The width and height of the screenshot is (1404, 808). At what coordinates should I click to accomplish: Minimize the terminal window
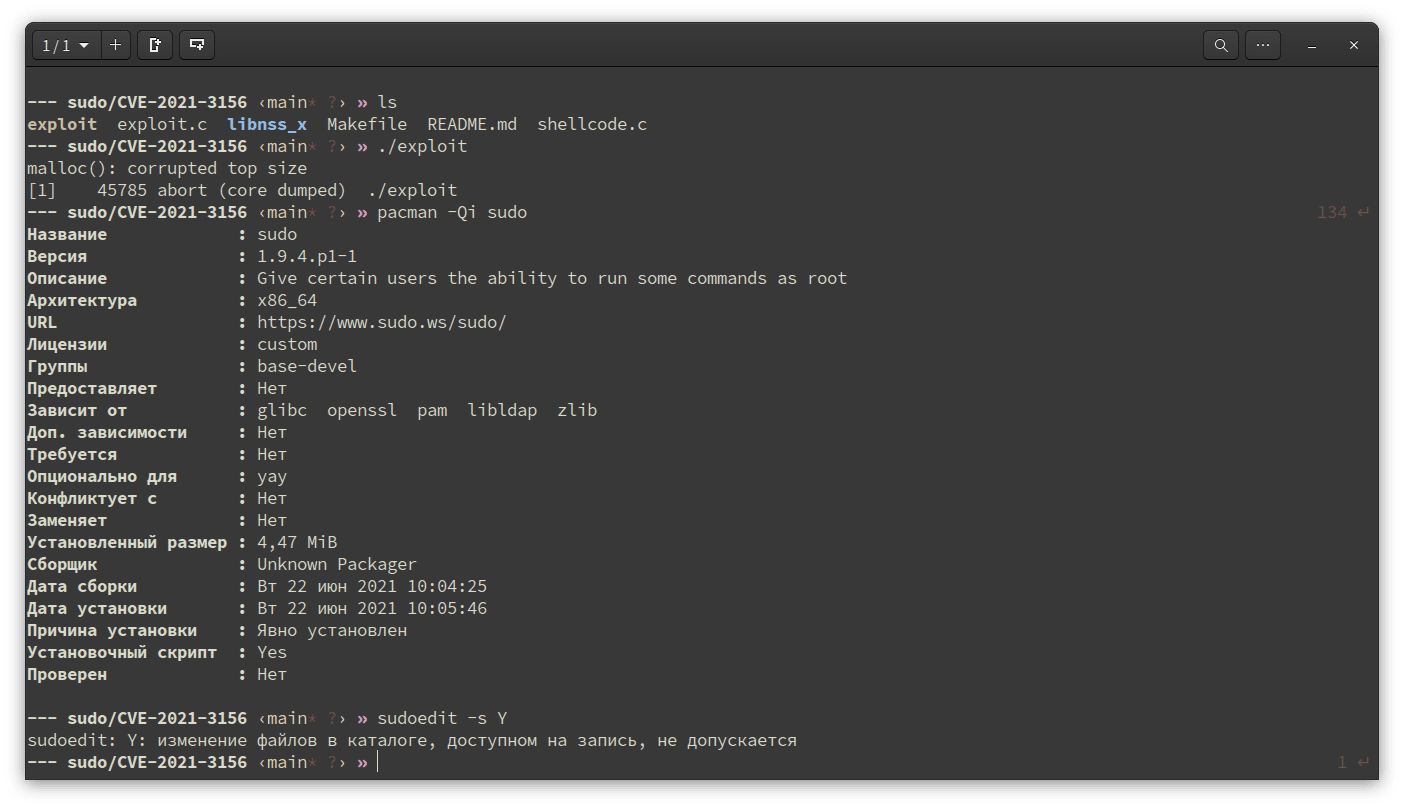pyautogui.click(x=1312, y=46)
